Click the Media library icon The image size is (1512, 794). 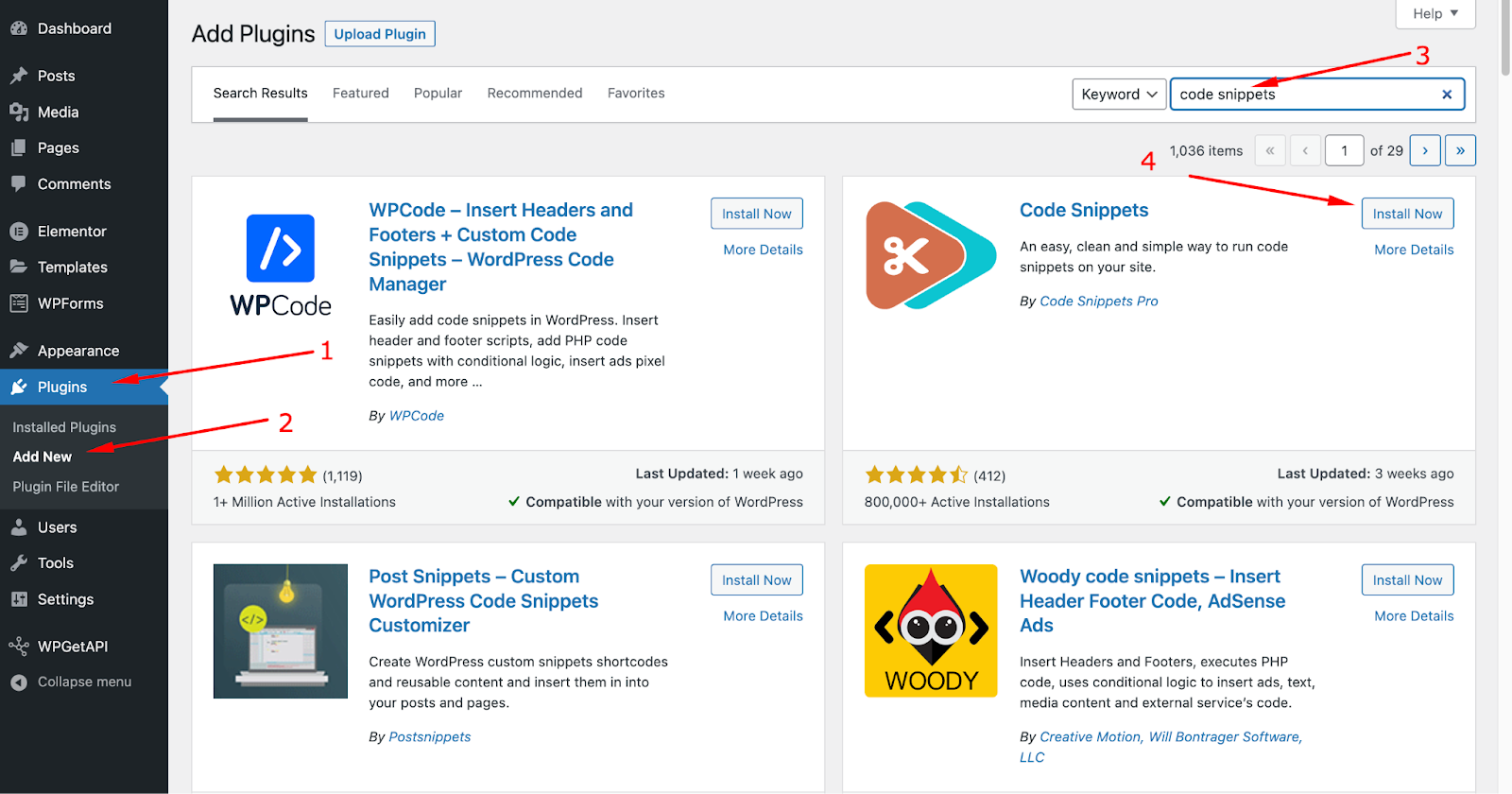[19, 112]
